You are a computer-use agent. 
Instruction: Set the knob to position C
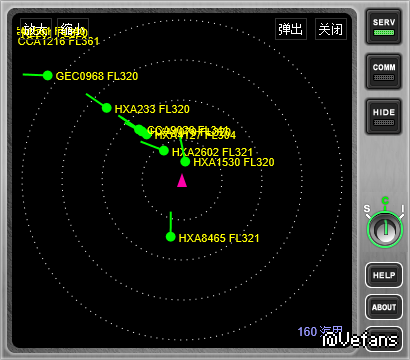pos(385,201)
